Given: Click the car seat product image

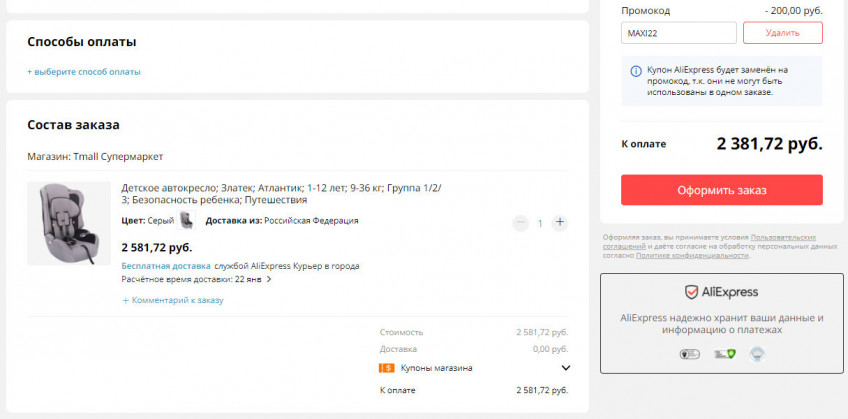Looking at the screenshot, I should coord(68,223).
